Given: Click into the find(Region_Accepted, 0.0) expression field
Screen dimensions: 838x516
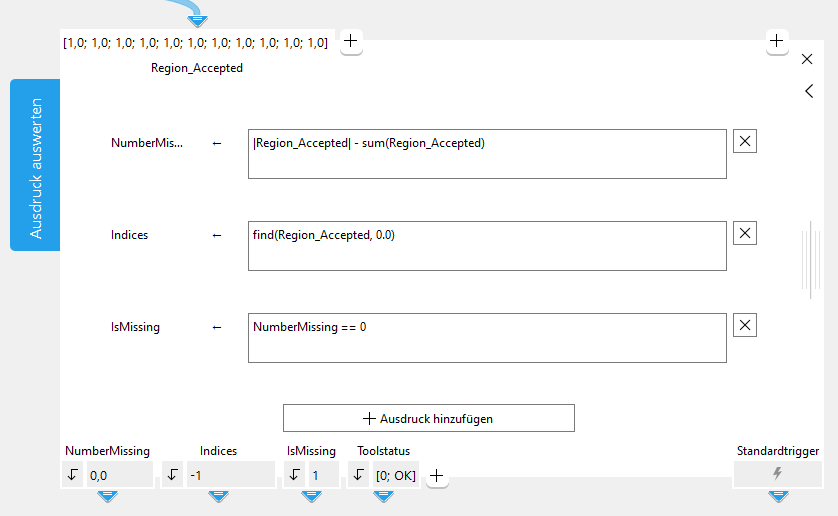Looking at the screenshot, I should (x=487, y=246).
